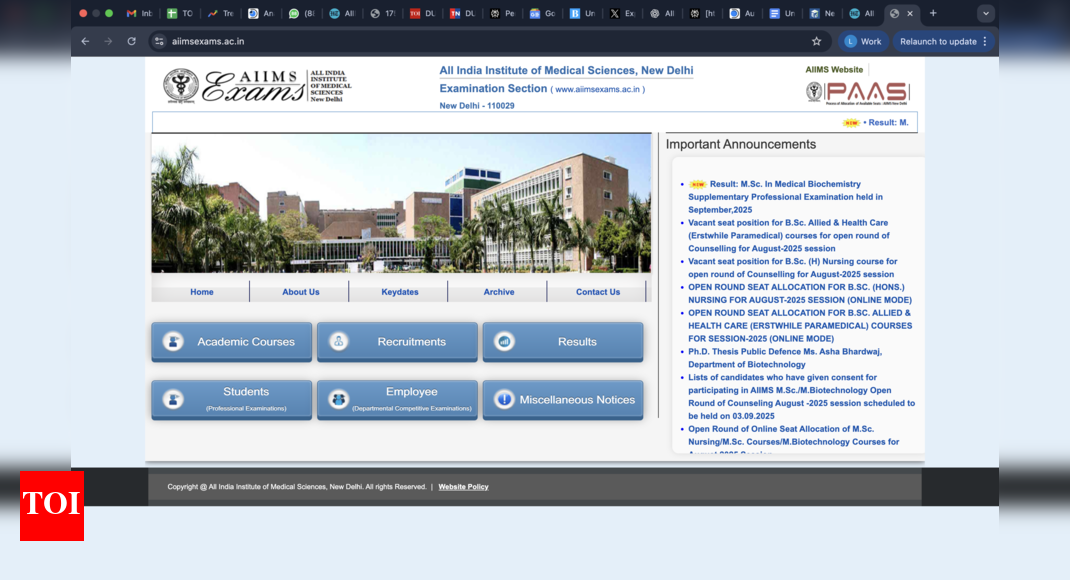1070x580 pixels.
Task: Click the Website Policy footer link
Action: [463, 487]
